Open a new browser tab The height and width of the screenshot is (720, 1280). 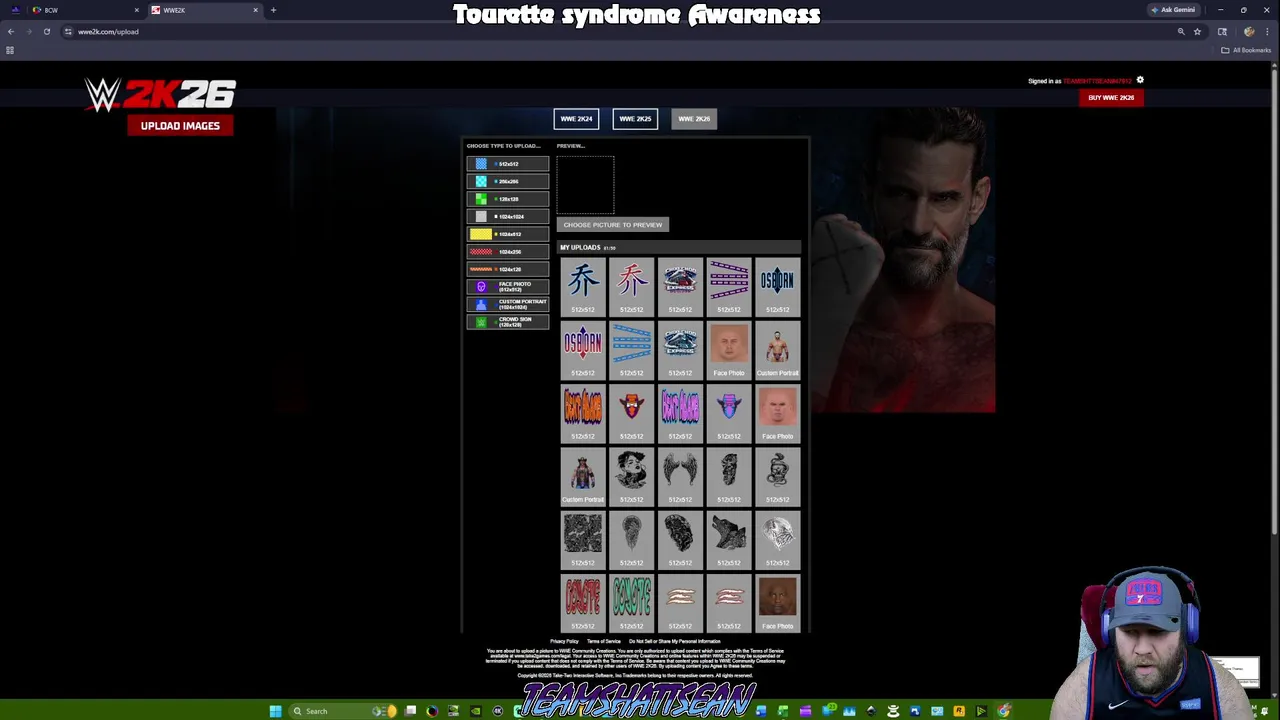pyautogui.click(x=273, y=10)
